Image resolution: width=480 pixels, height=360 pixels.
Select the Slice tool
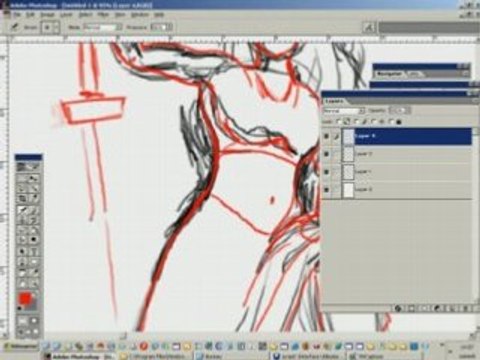tap(33, 199)
